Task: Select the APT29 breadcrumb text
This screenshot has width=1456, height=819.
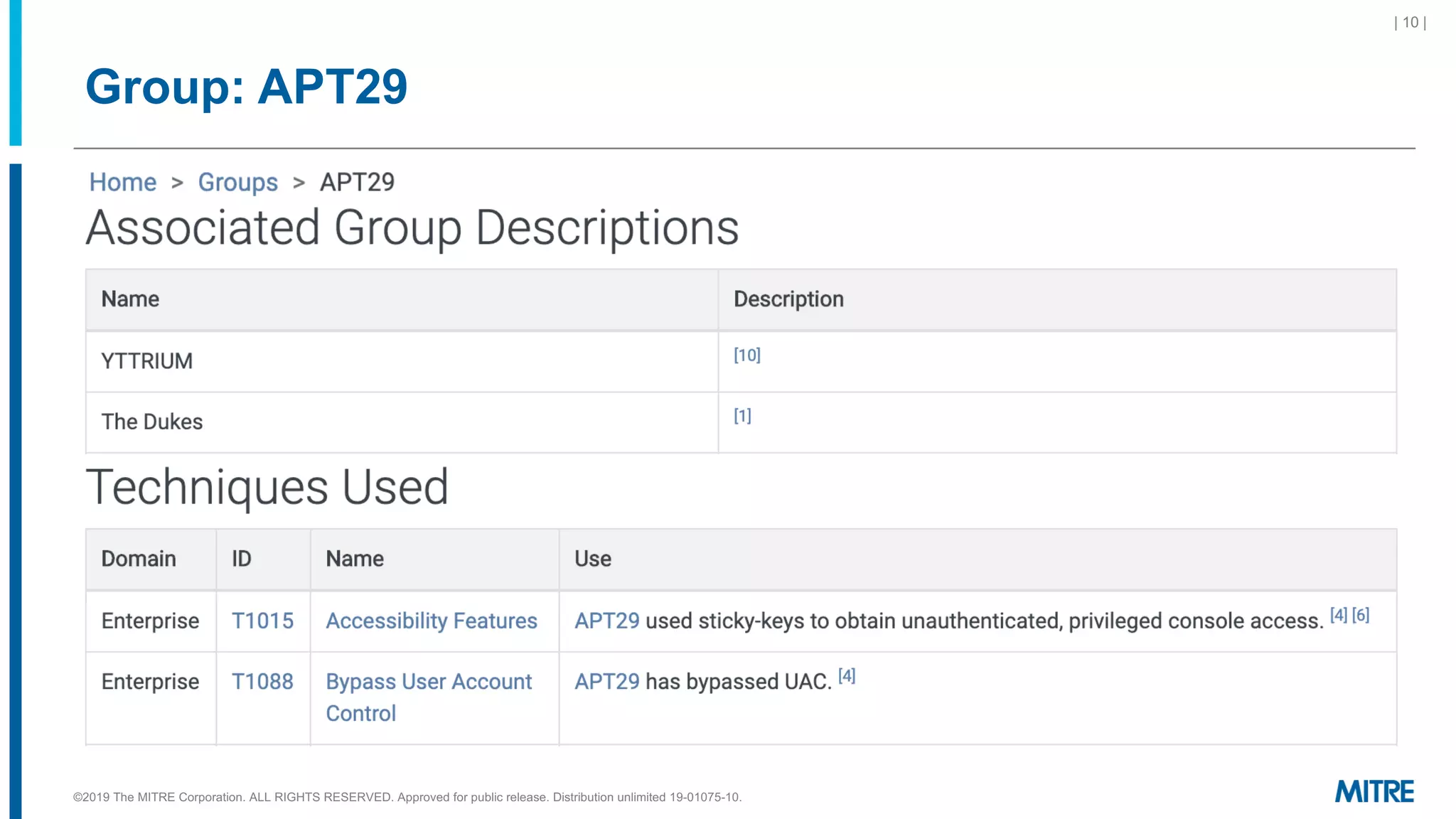Action: pos(357,183)
